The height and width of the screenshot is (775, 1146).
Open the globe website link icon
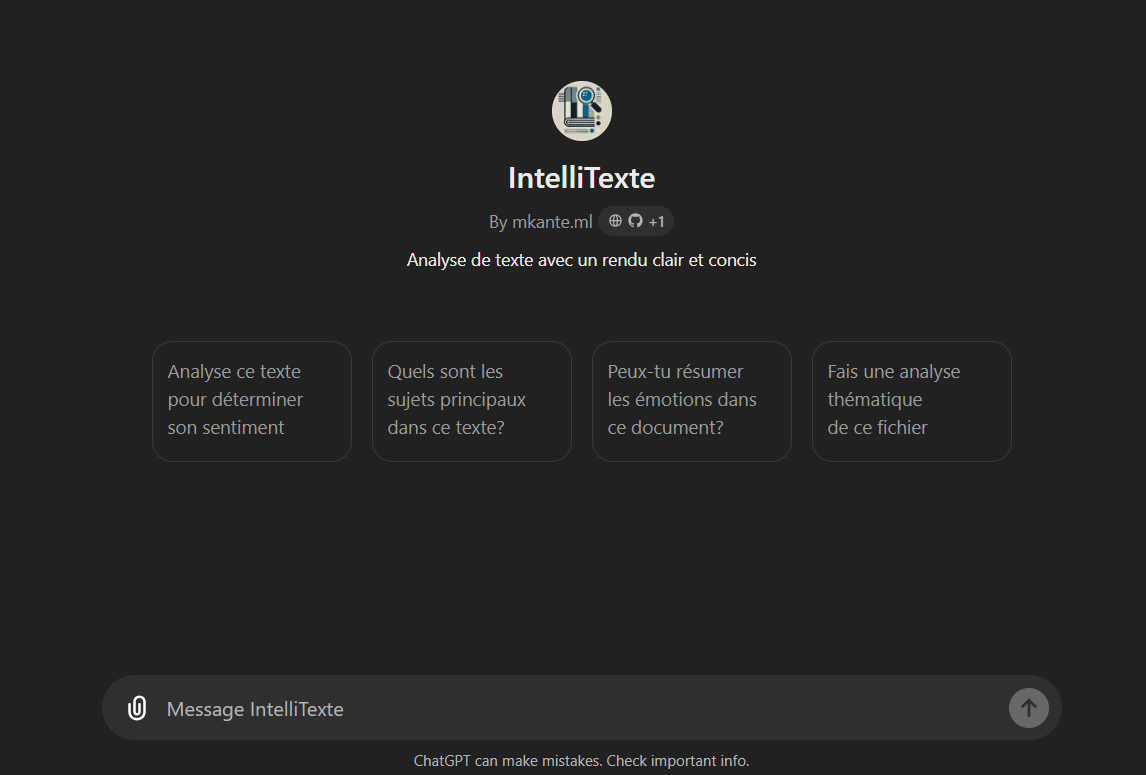(615, 221)
